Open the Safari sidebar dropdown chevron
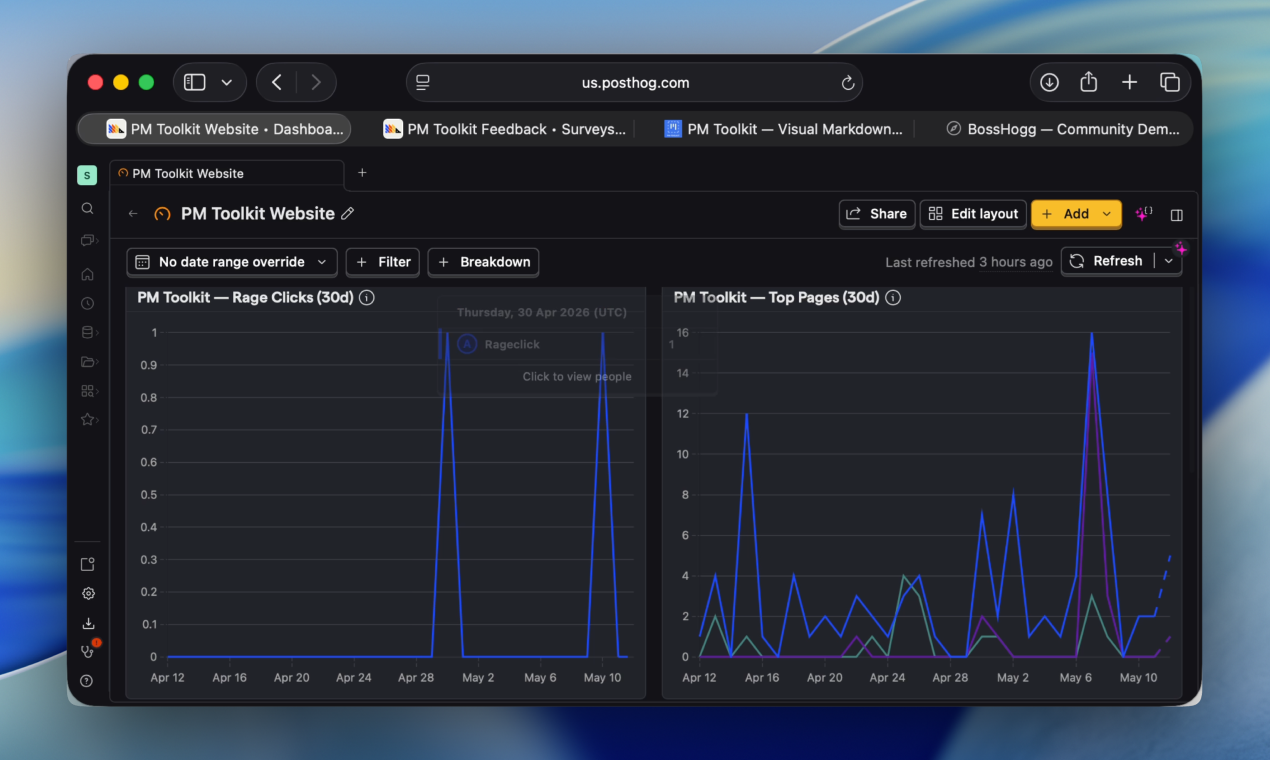 tap(227, 83)
